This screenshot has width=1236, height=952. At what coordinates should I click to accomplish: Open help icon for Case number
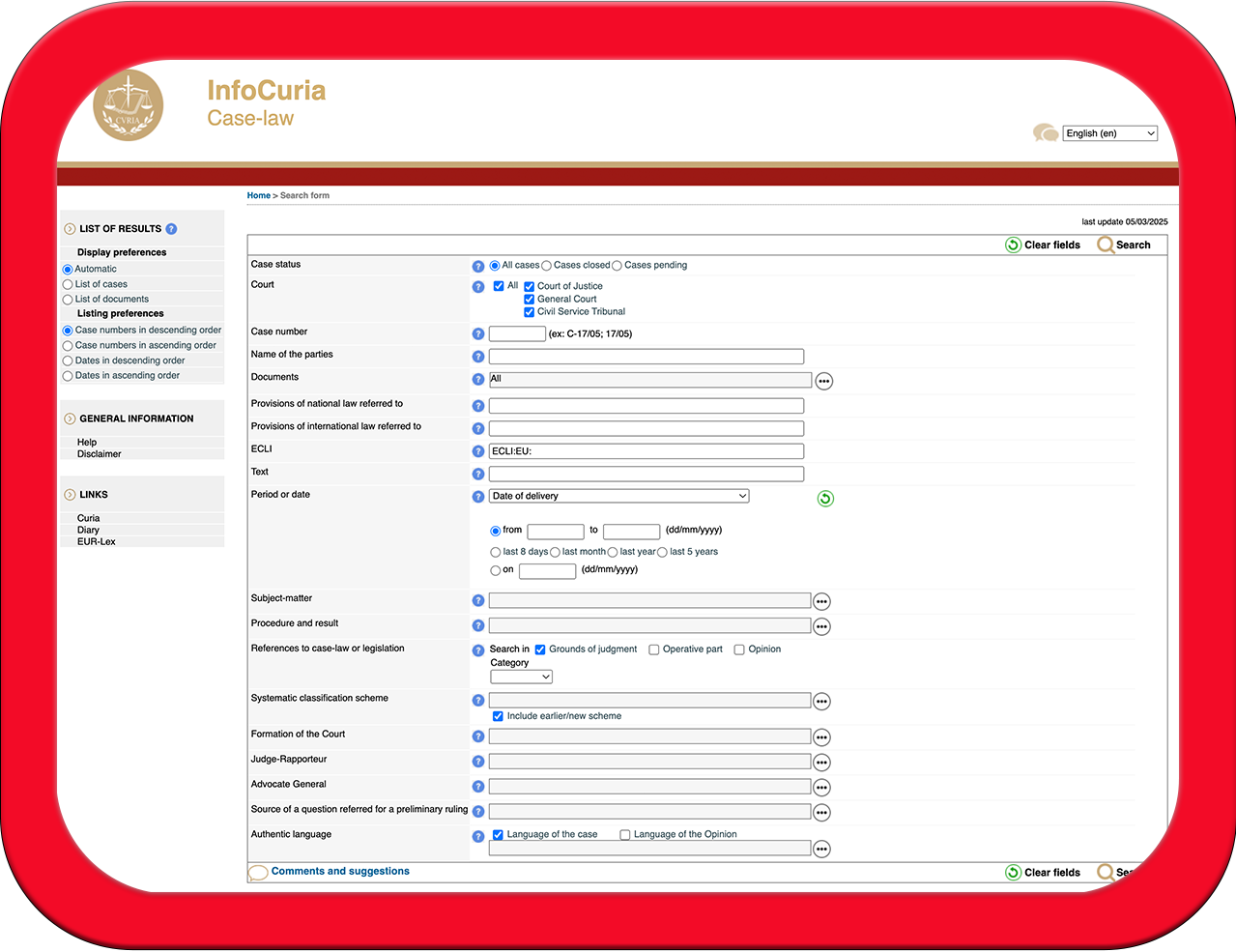[x=477, y=333]
